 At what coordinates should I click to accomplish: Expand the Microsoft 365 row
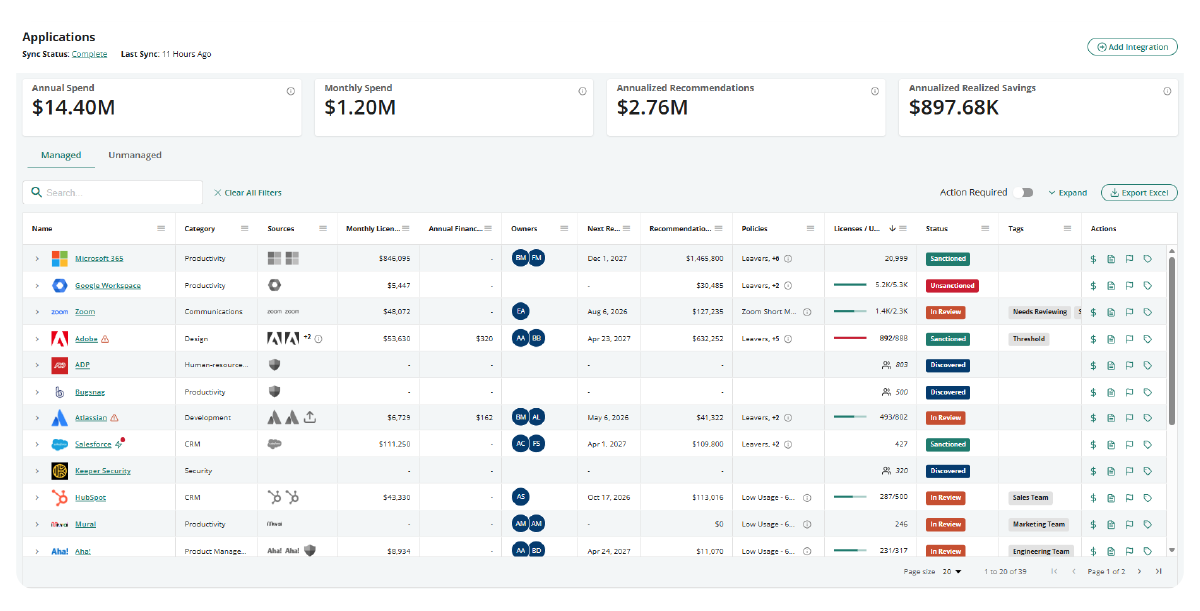(x=37, y=259)
